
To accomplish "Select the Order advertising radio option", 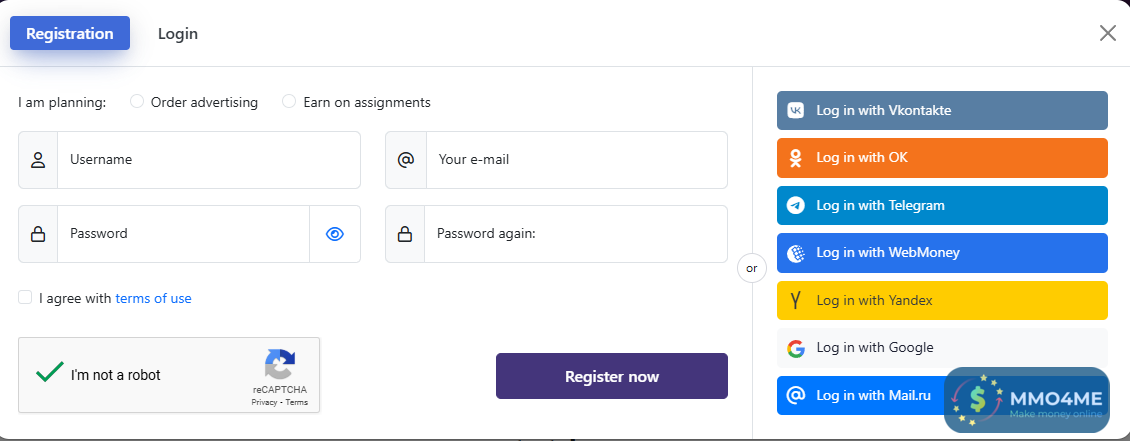I will (137, 102).
